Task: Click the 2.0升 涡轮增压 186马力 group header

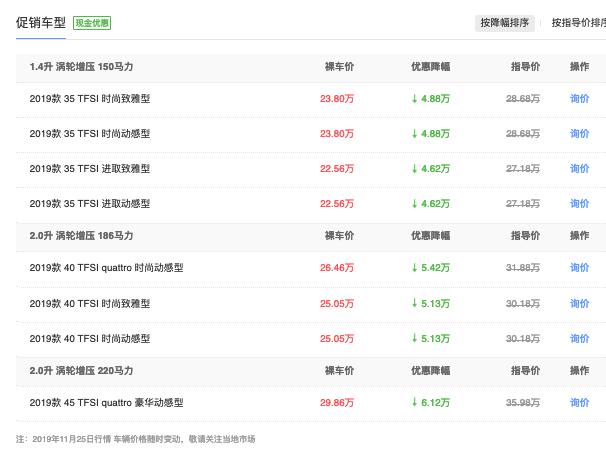Action: coord(81,235)
